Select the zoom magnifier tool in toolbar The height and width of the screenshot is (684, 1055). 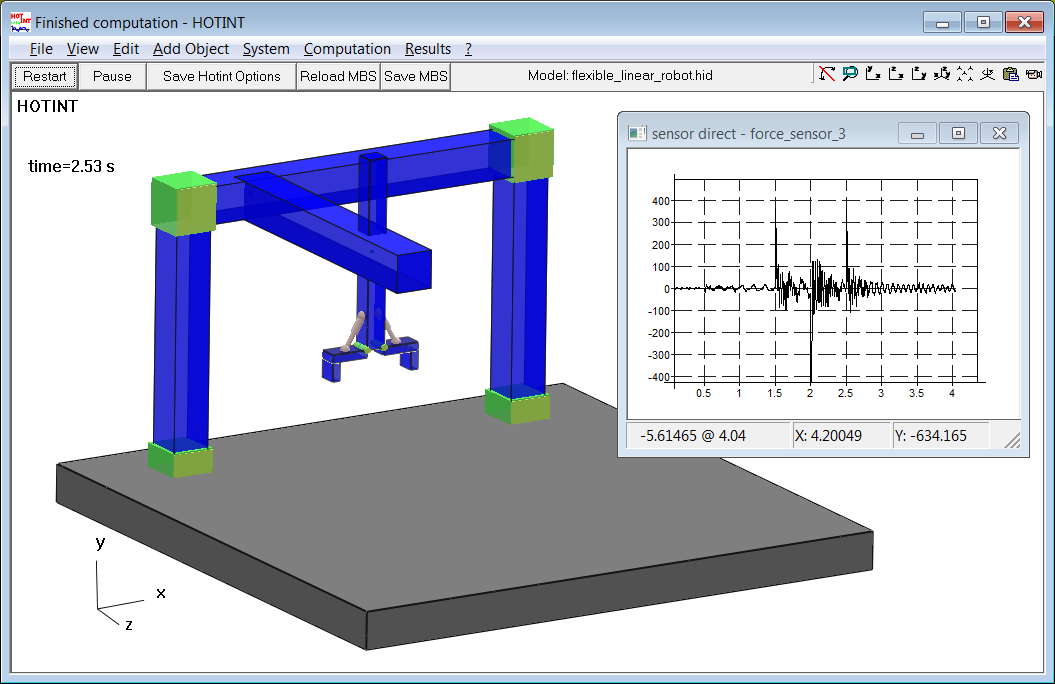pyautogui.click(x=850, y=74)
